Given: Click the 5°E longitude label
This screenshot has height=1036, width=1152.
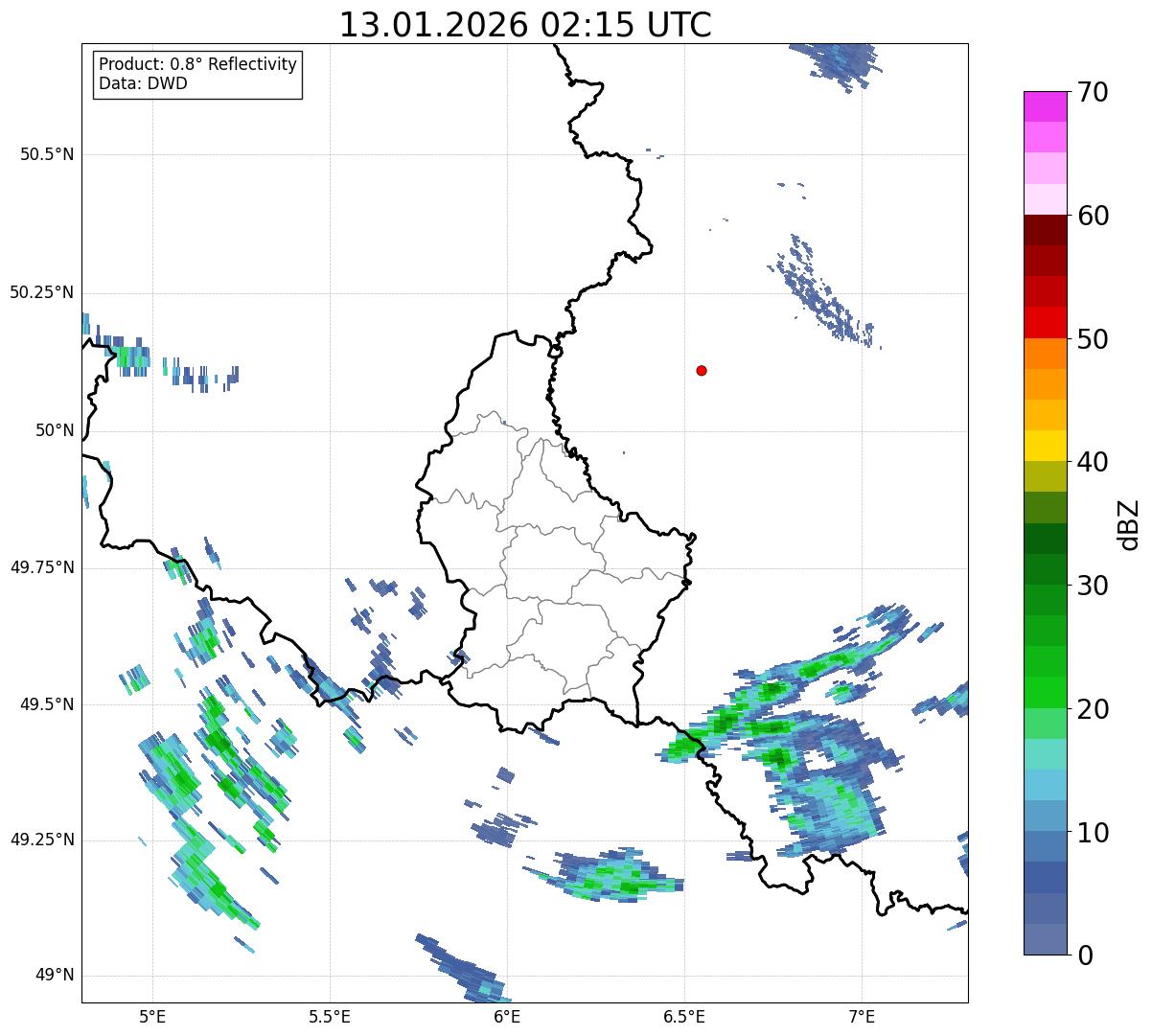Looking at the screenshot, I should point(152,1016).
